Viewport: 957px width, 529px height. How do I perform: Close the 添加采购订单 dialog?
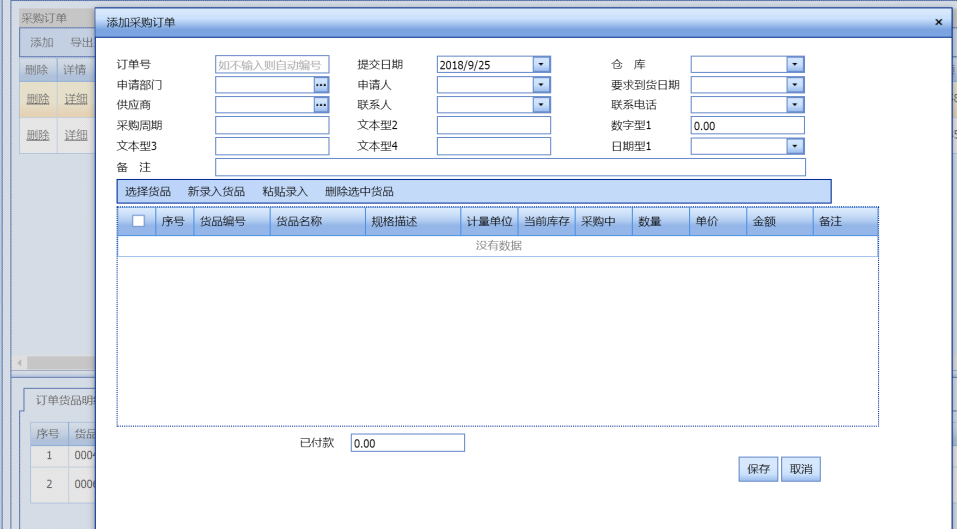[938, 21]
